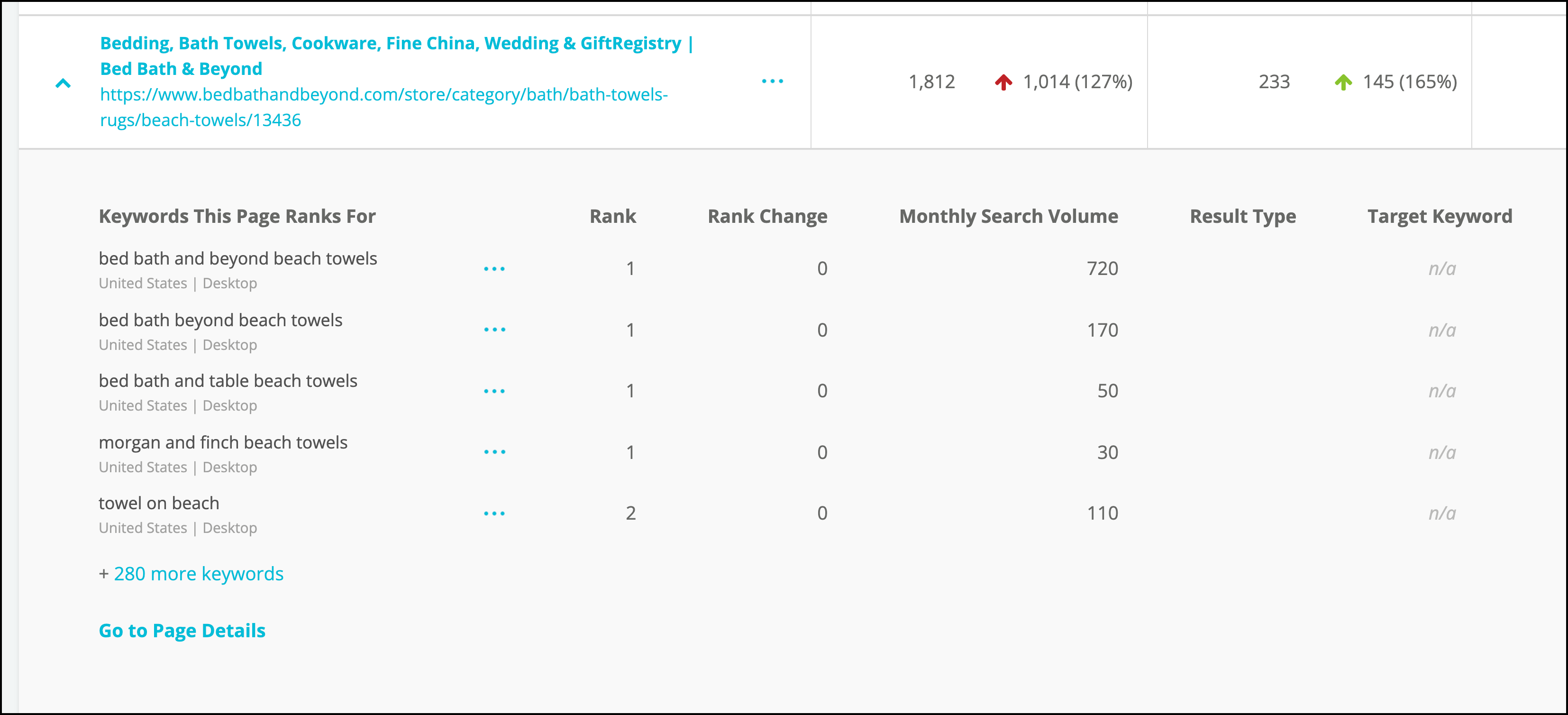Screen dimensions: 1568x715
Task: Select keyword 'bed bath and beyond beach towels'
Action: (x=238, y=258)
